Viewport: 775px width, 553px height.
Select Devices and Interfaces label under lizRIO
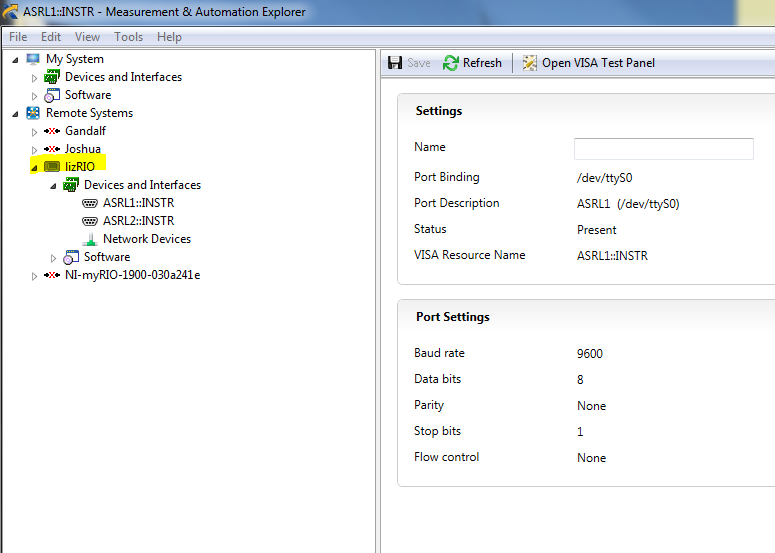coord(142,185)
